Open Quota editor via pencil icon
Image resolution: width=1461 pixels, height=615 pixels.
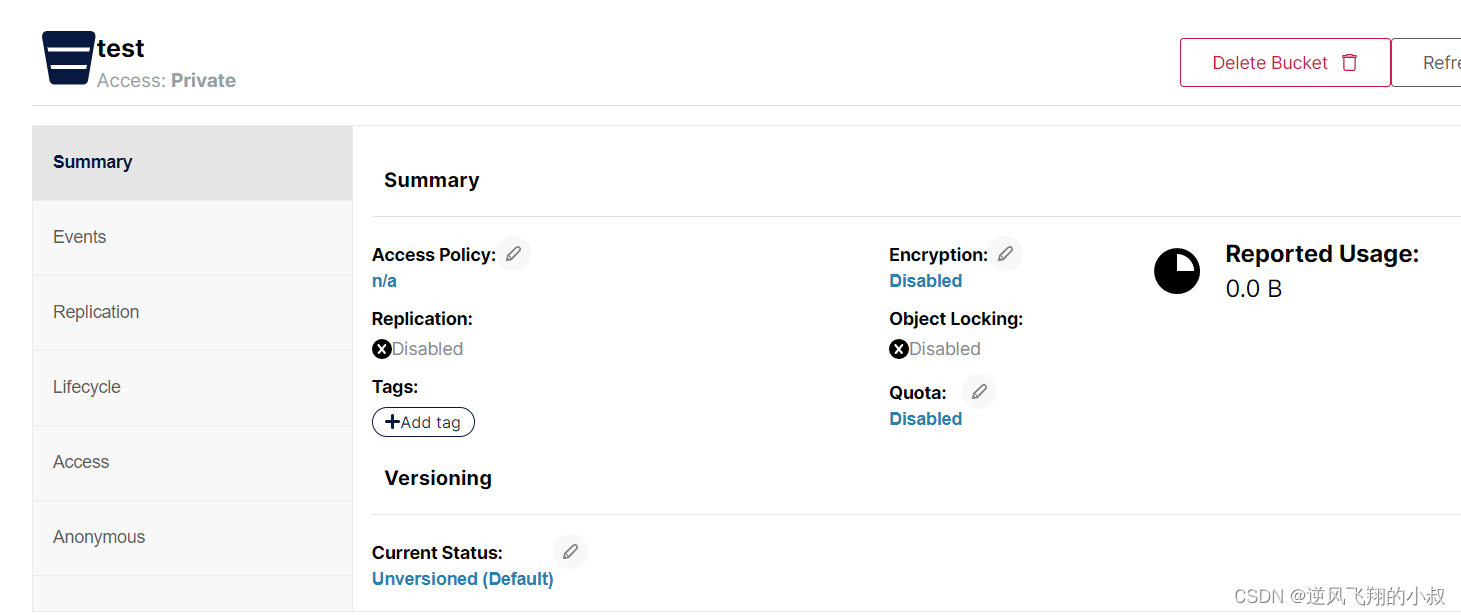point(979,392)
